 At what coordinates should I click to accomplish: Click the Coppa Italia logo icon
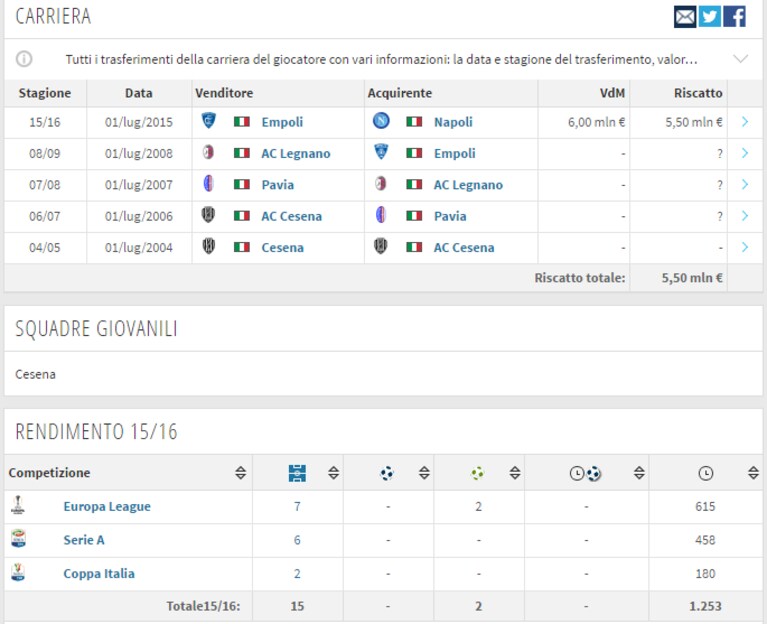pyautogui.click(x=18, y=572)
